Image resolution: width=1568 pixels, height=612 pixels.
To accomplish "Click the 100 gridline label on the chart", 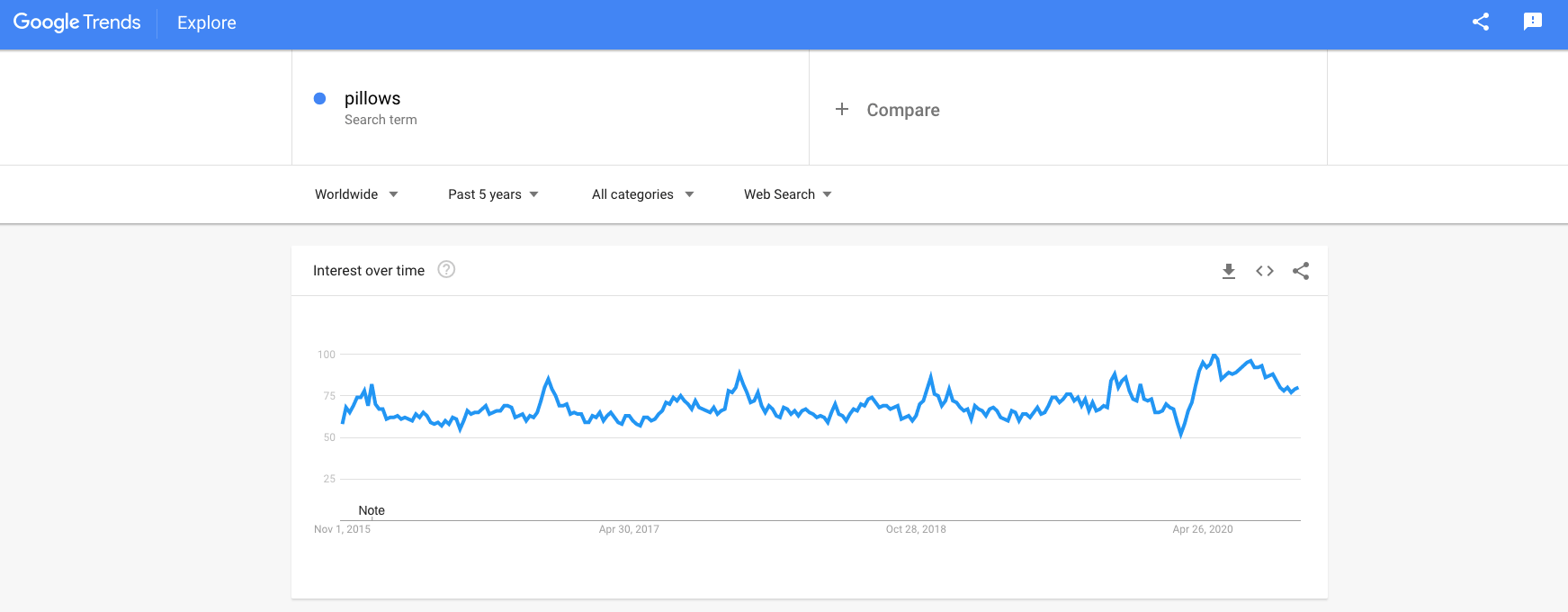I will tap(329, 355).
